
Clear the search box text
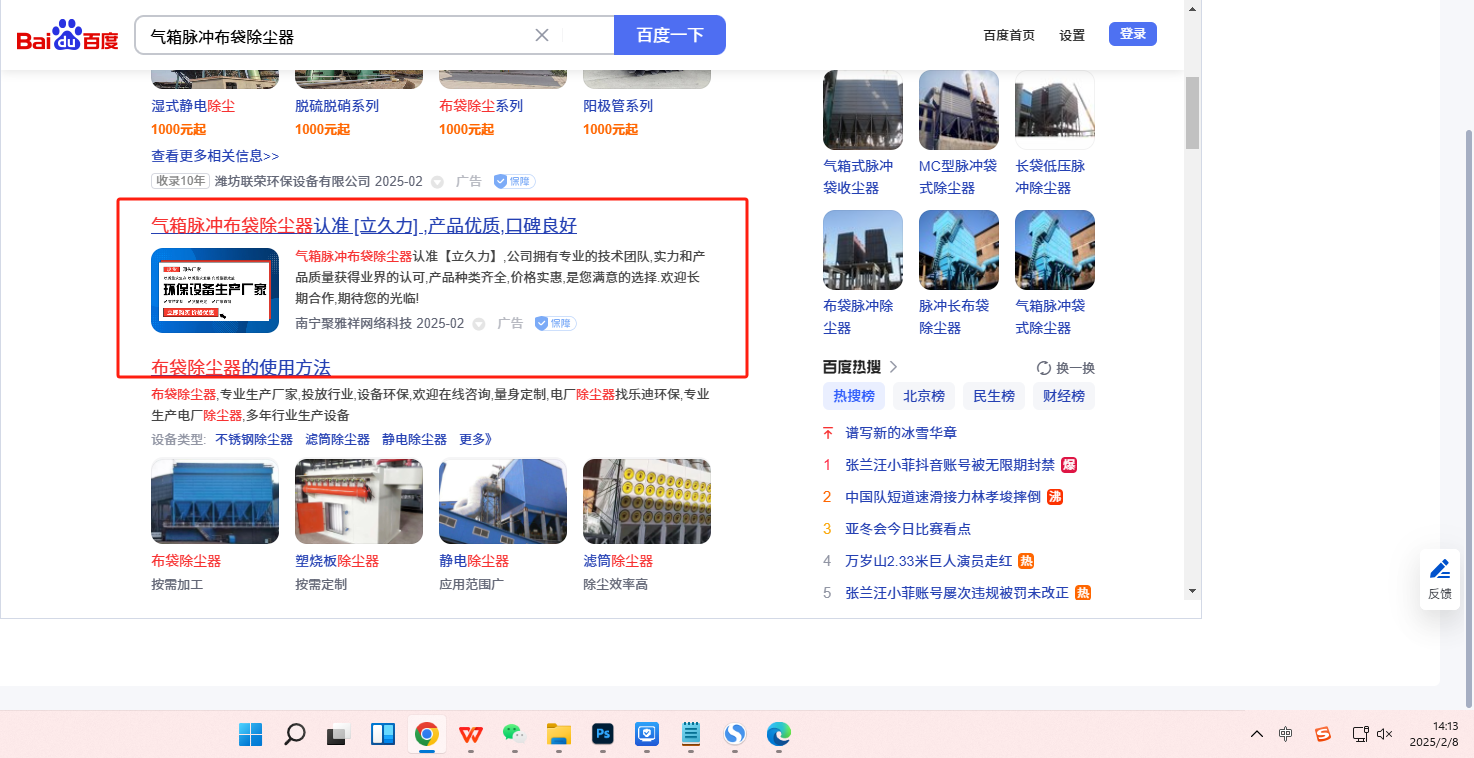click(x=542, y=35)
